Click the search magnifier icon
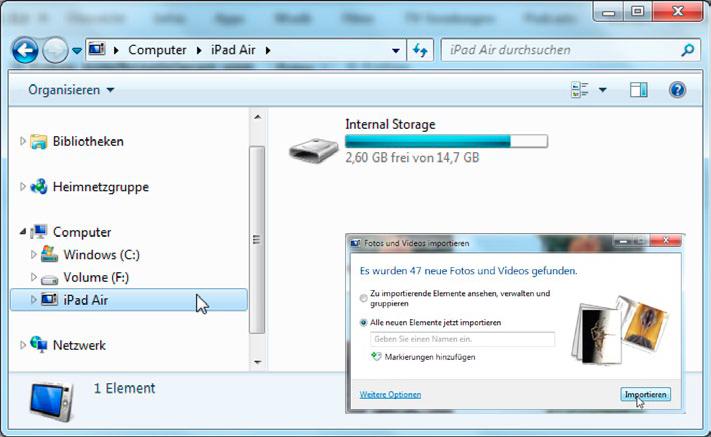This screenshot has height=437, width=711. [688, 50]
